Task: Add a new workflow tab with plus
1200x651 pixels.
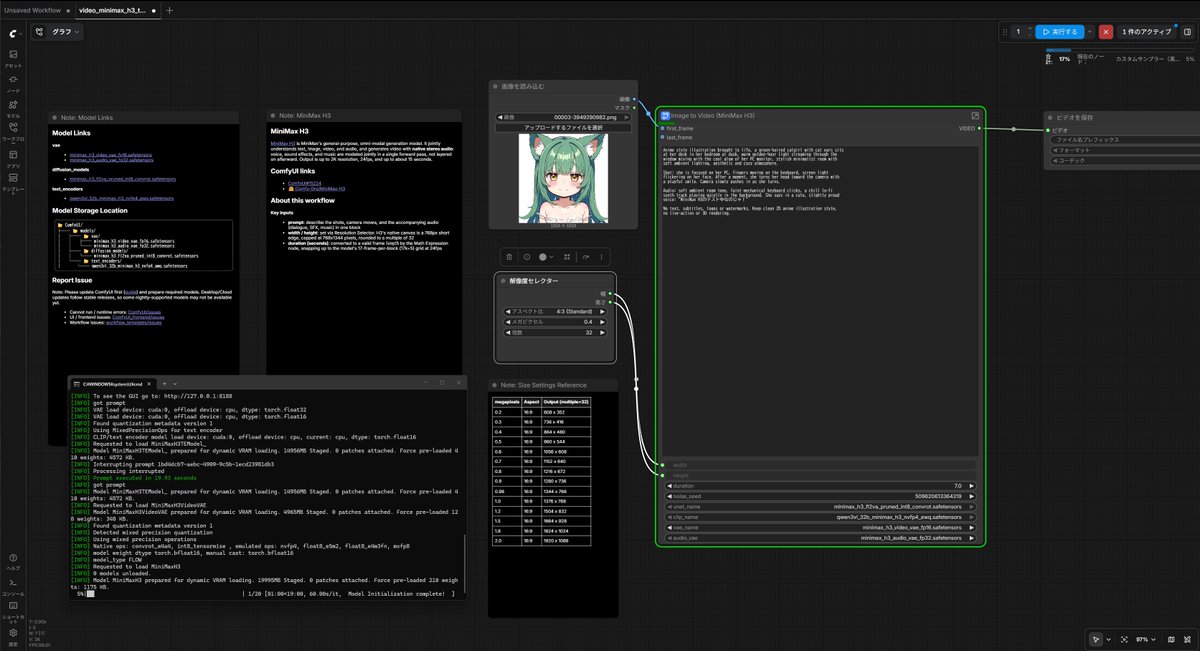Action: [169, 10]
